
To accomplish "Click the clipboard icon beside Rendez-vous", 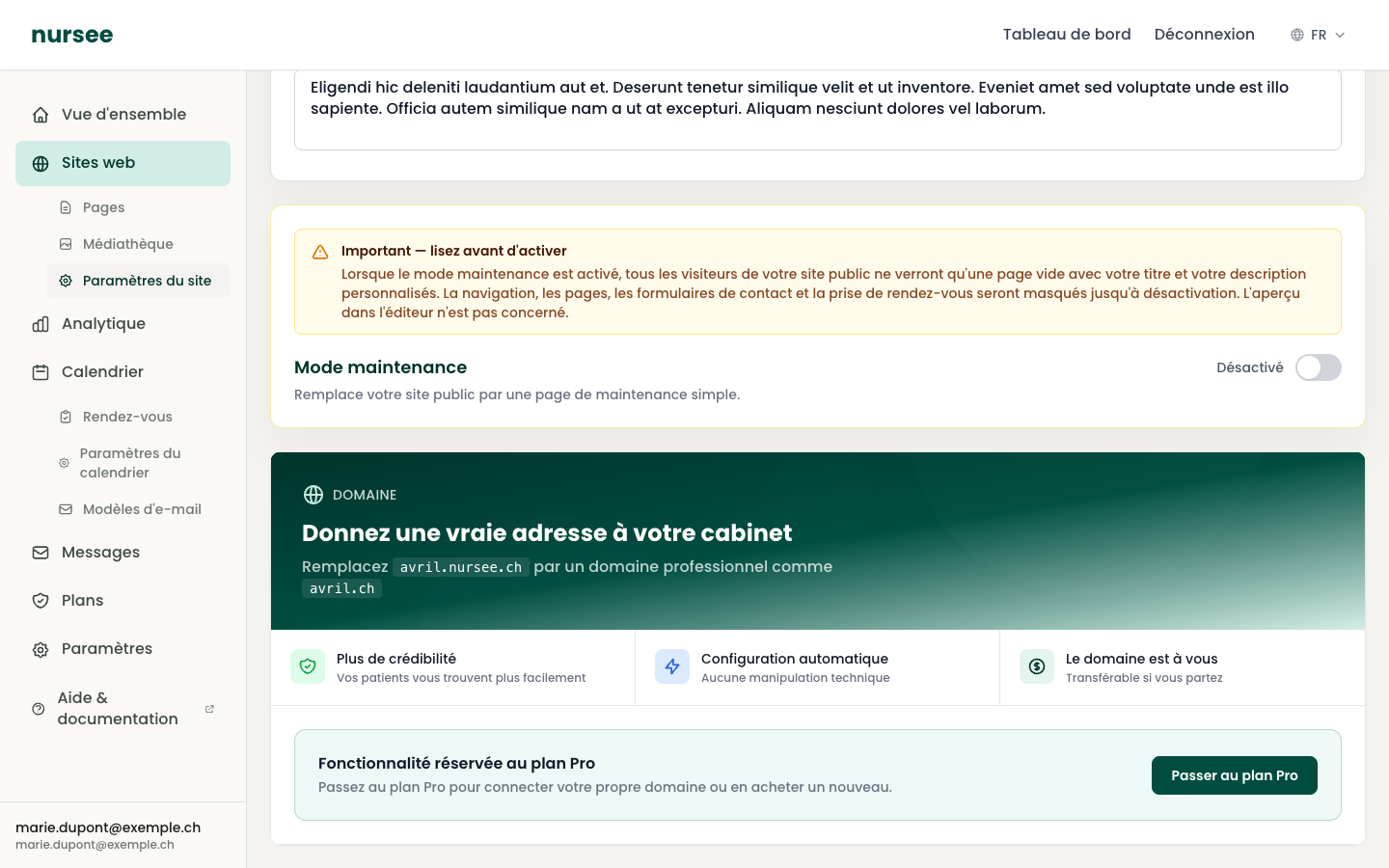I will pyautogui.click(x=66, y=417).
